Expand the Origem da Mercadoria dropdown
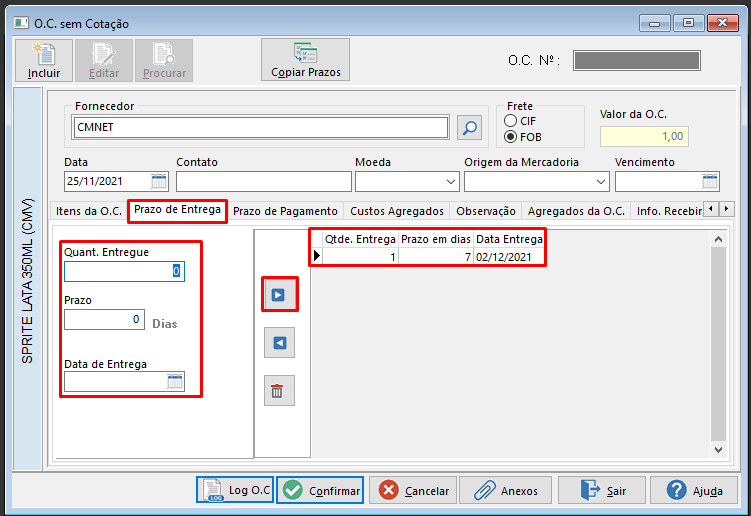Image resolution: width=751 pixels, height=516 pixels. coord(601,182)
